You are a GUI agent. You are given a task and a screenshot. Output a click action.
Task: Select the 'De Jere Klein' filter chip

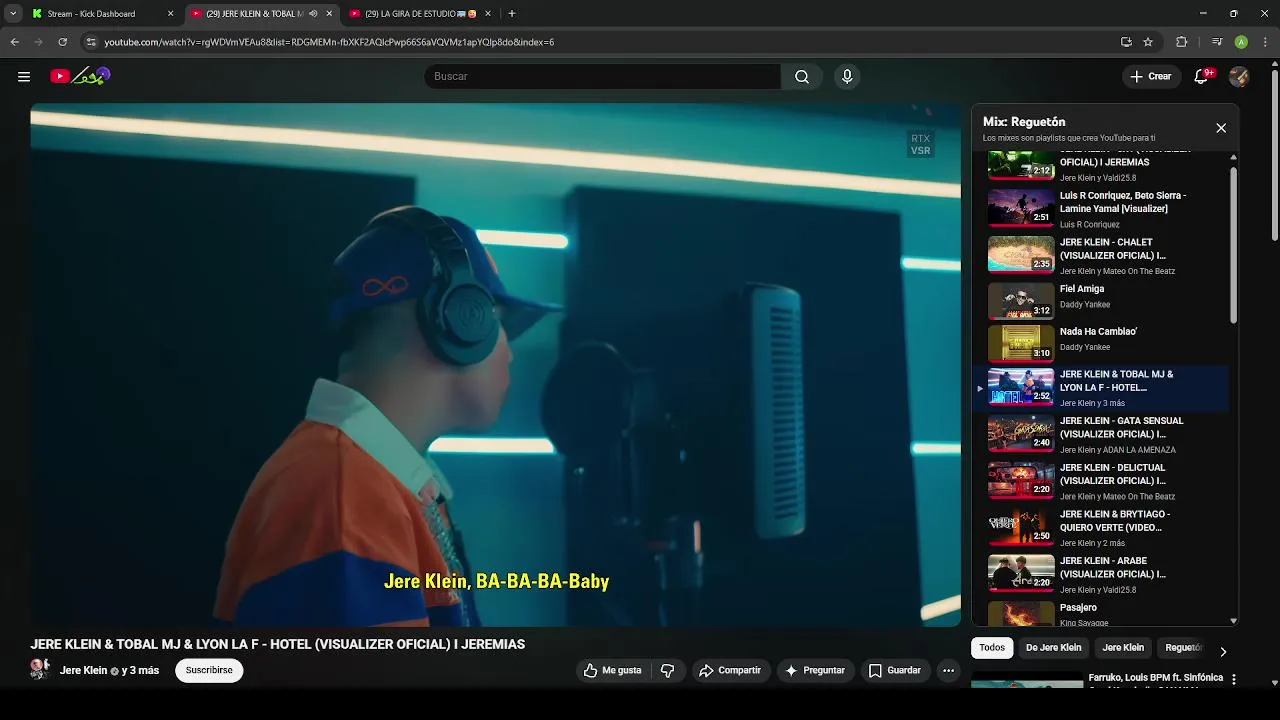pyautogui.click(x=1053, y=648)
